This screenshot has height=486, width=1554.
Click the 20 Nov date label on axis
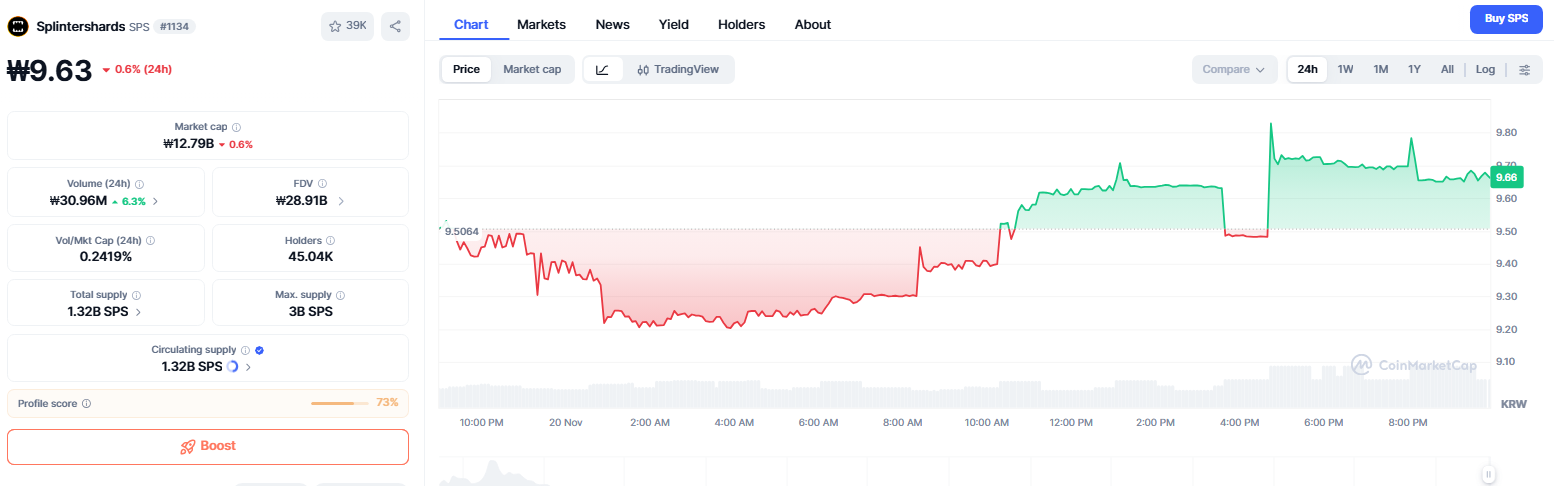(x=566, y=423)
